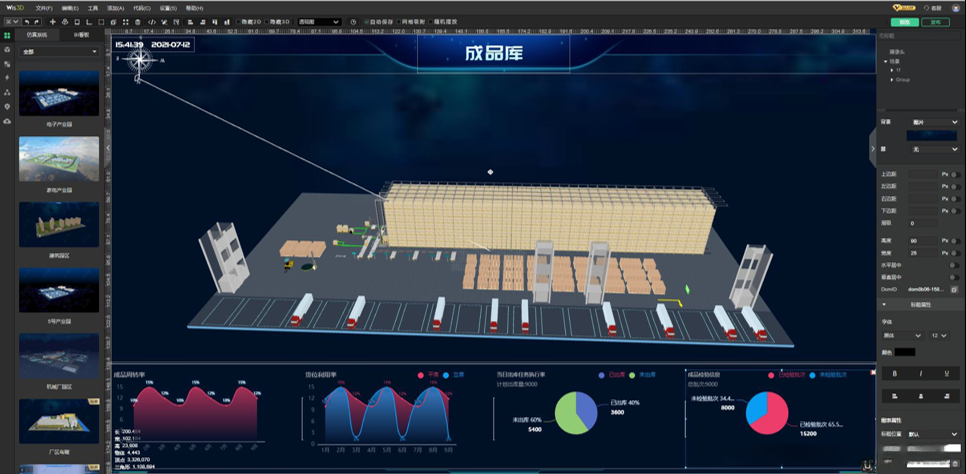The image size is (966, 474).
Task: Toggle the 垂直居中 switch
Action: 955,277
